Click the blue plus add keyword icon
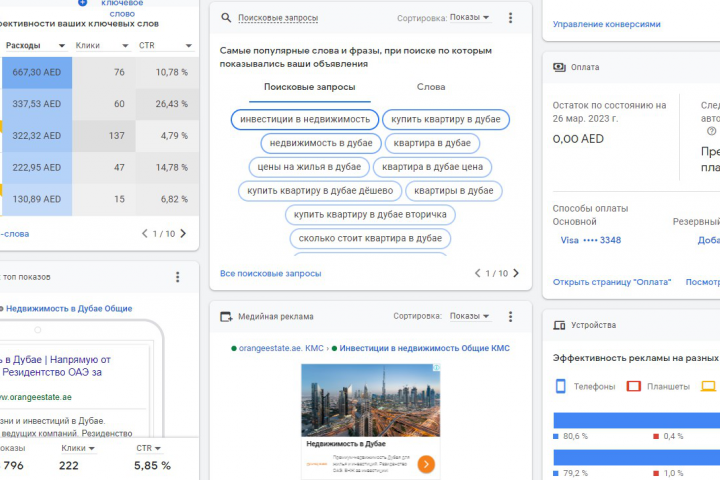 pos(82,3)
